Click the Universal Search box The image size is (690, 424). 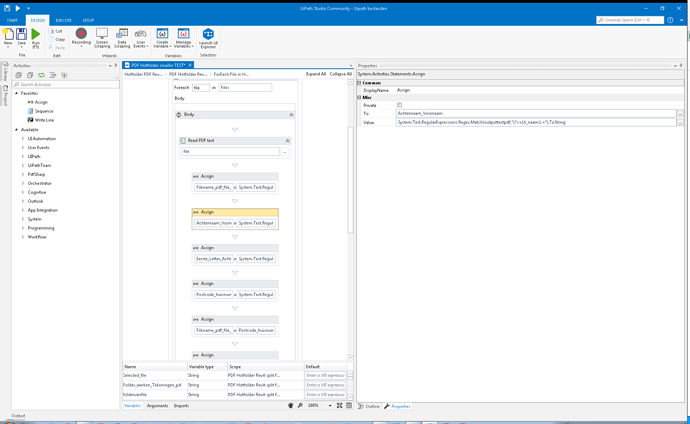tap(630, 20)
